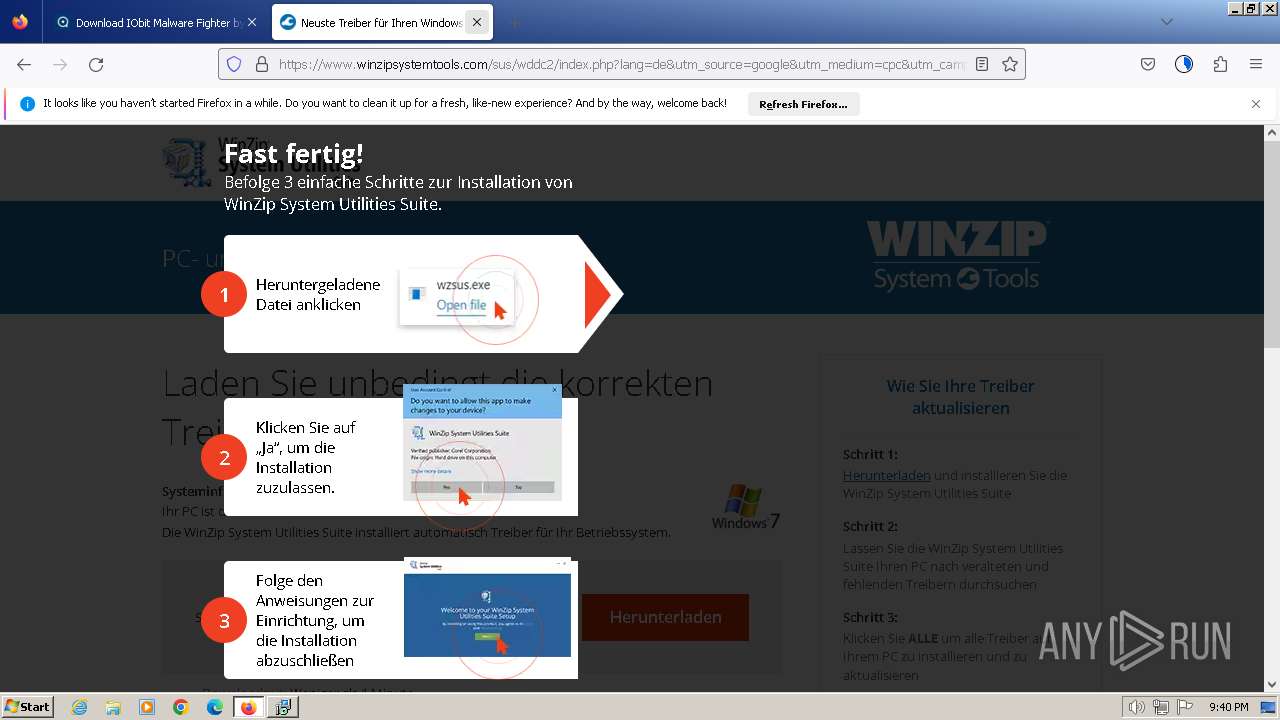Dismiss the Firefox refresh notification bar

click(1256, 104)
